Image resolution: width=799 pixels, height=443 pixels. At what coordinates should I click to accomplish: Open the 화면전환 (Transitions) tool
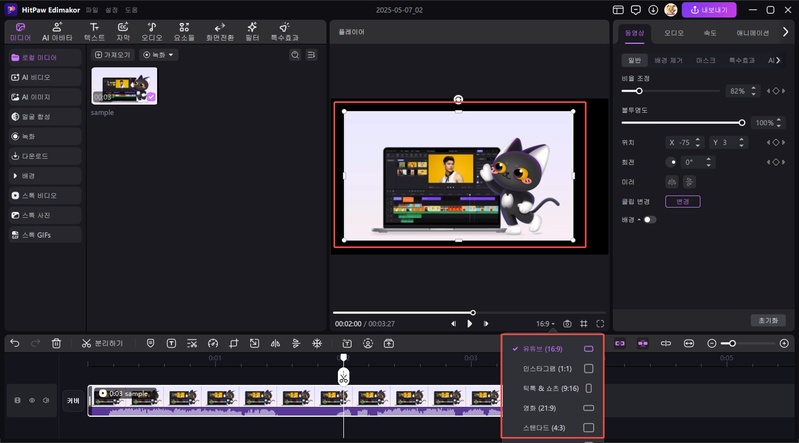pos(220,32)
